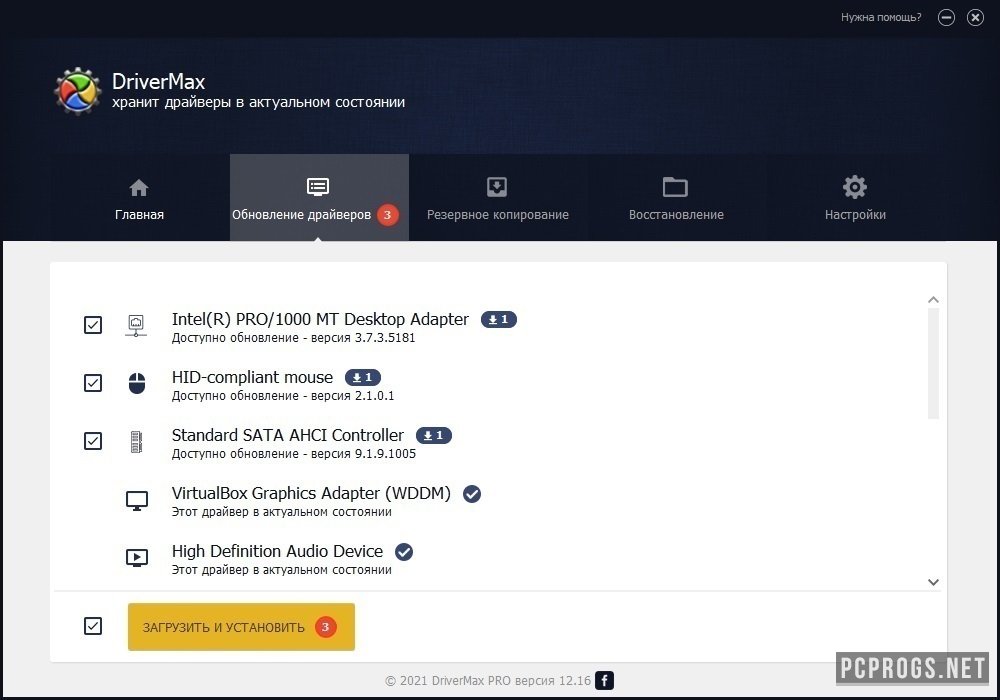Uncheck the Intel PRO/1000 MT Desktop Adapter
This screenshot has height=700, width=1000.
(x=92, y=325)
